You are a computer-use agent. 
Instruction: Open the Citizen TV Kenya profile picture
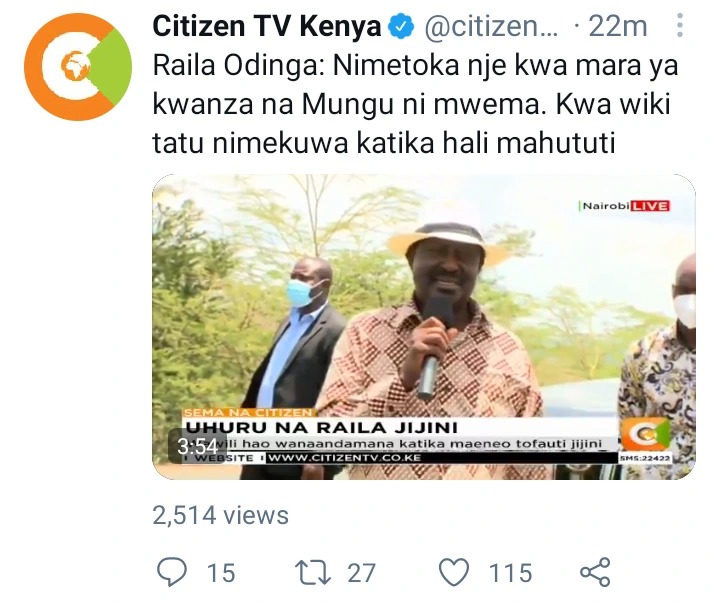[78, 67]
